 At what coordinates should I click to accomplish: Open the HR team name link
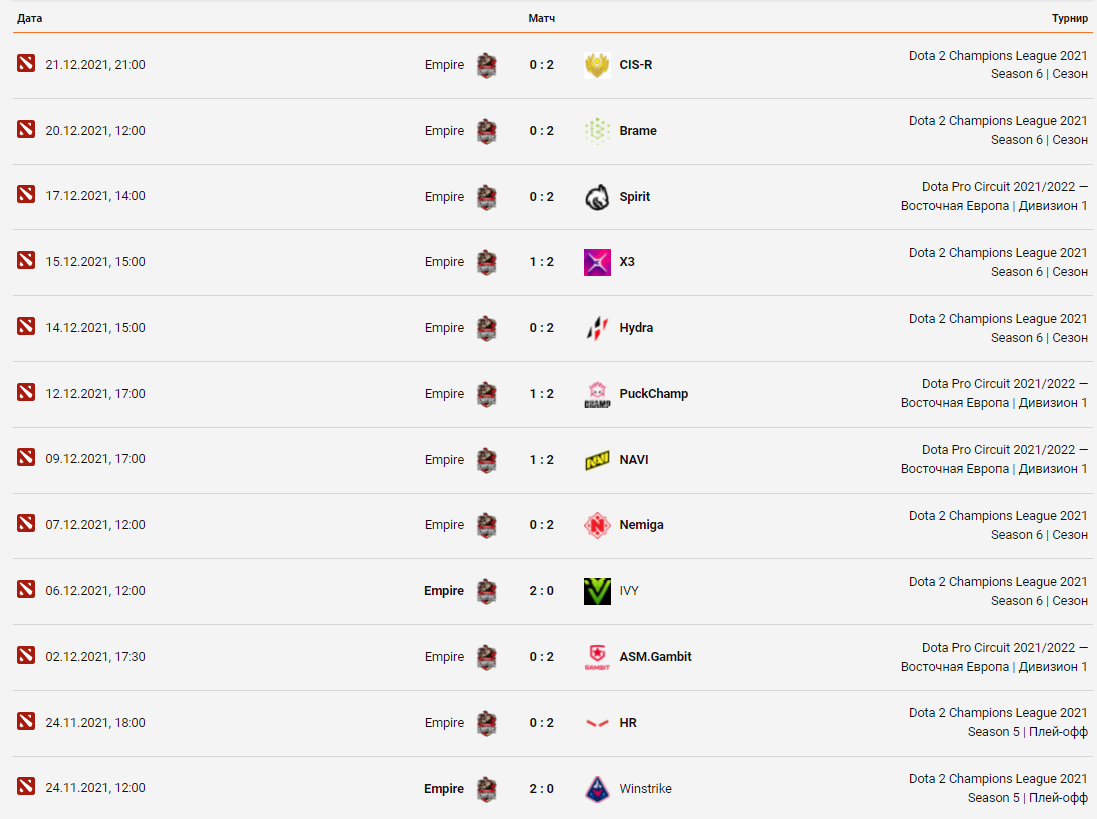pos(628,723)
